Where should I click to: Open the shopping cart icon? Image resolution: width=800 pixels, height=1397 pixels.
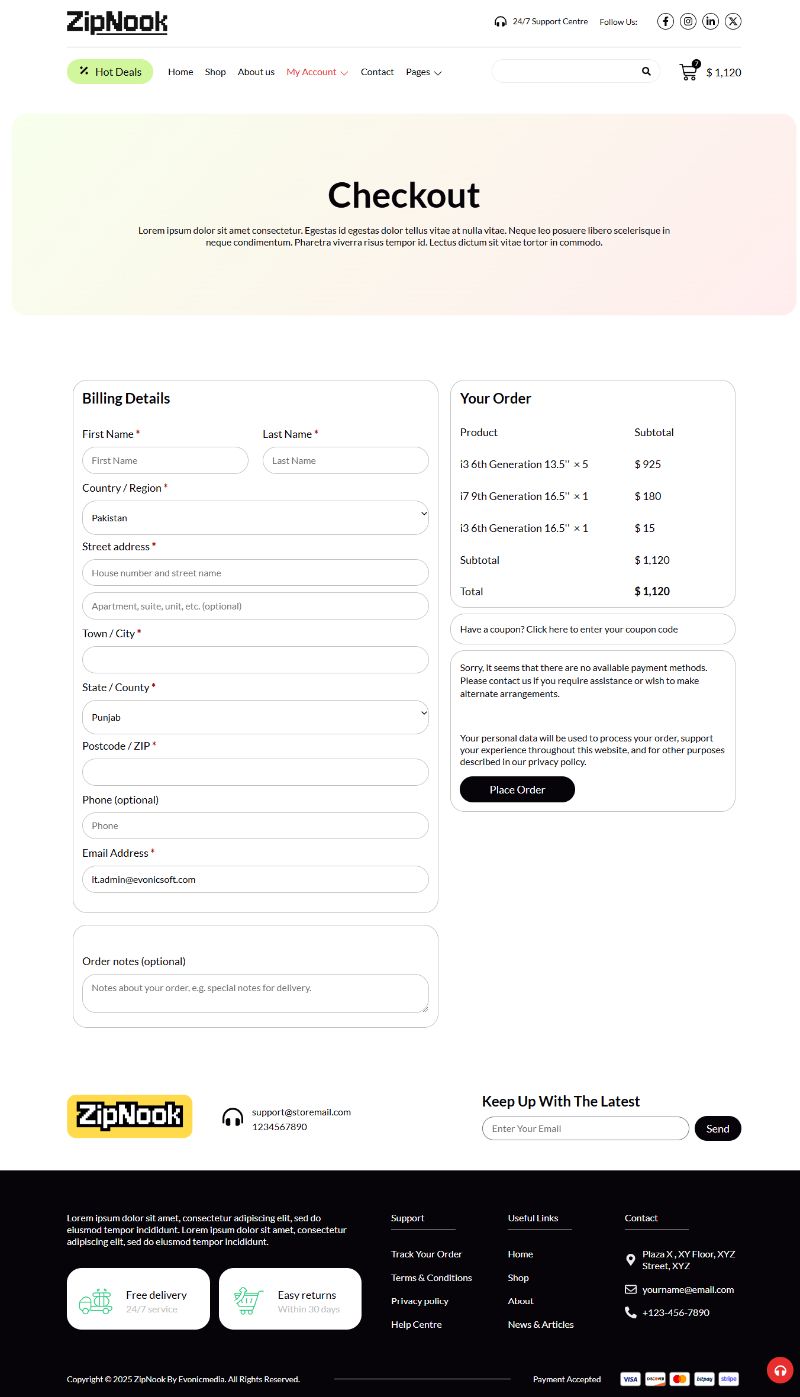click(688, 72)
